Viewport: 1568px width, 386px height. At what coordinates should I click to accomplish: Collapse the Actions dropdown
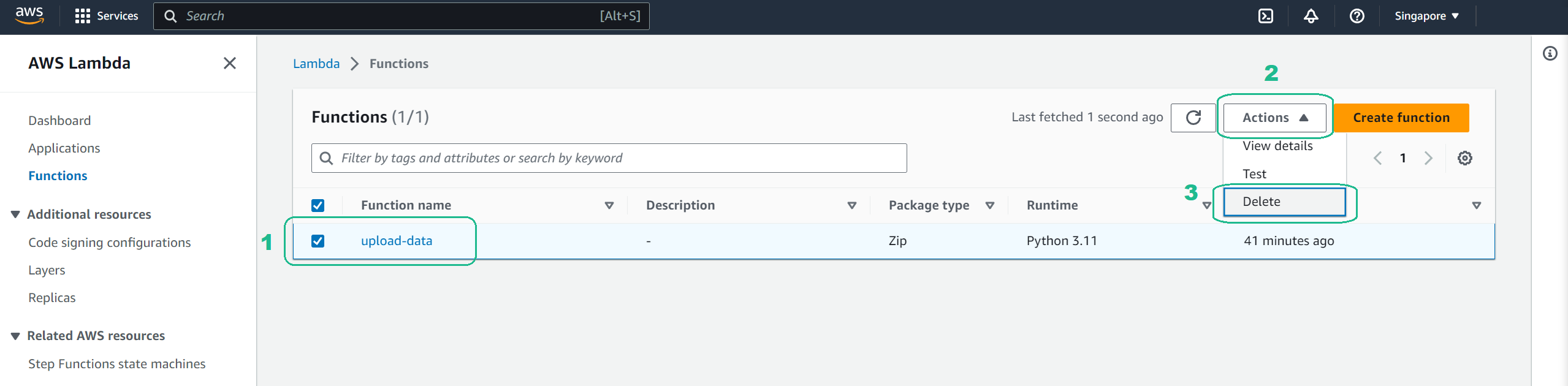pyautogui.click(x=1275, y=118)
